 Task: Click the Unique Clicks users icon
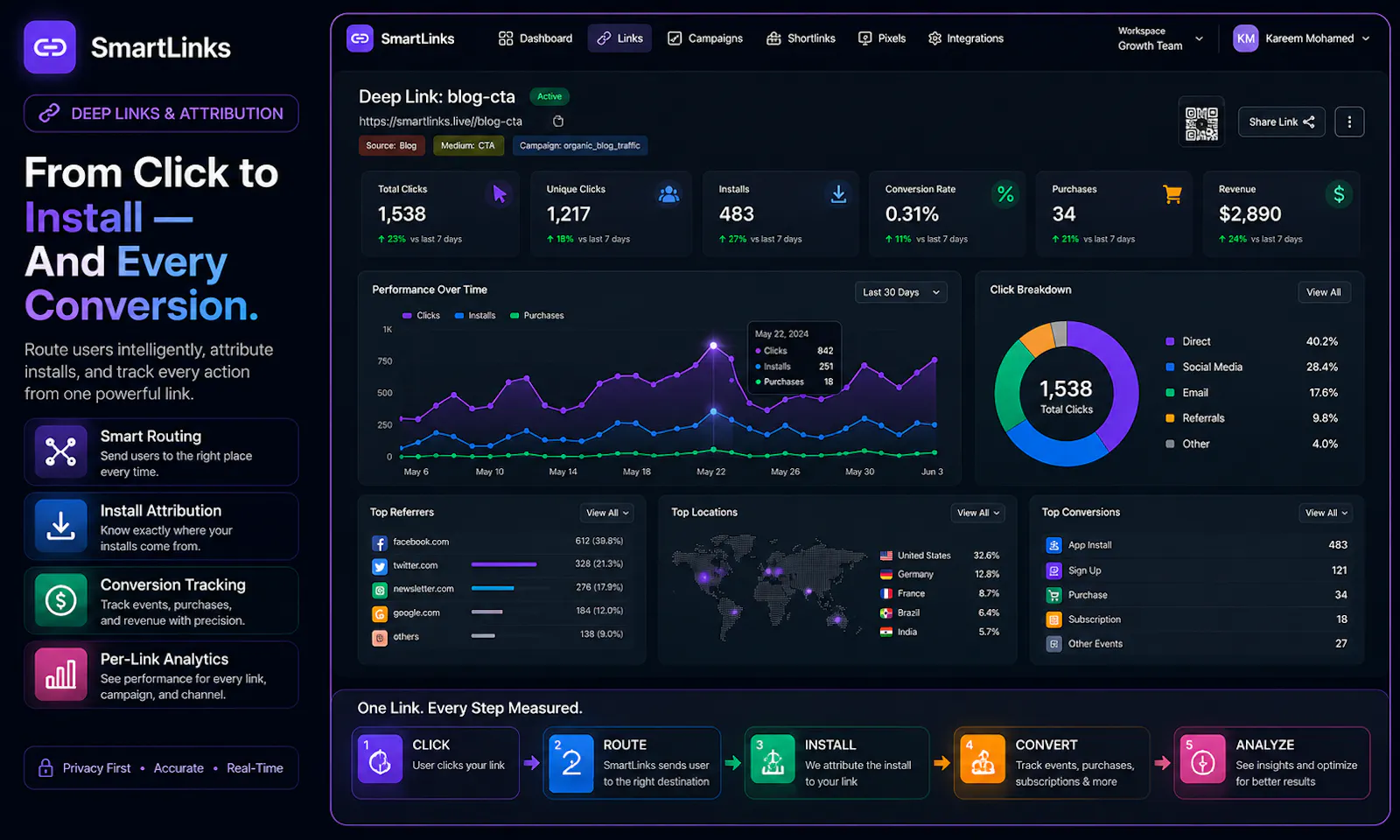(x=668, y=194)
